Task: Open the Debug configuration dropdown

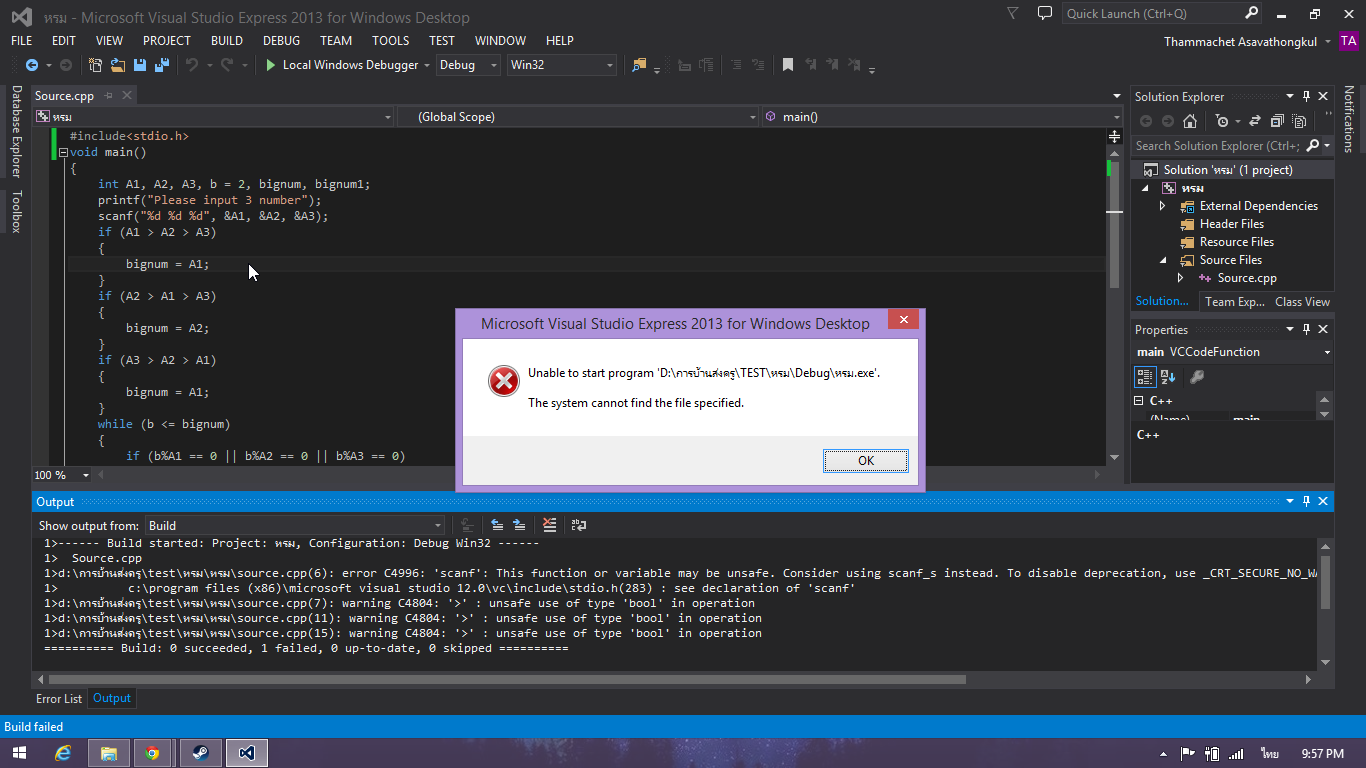Action: [x=467, y=65]
